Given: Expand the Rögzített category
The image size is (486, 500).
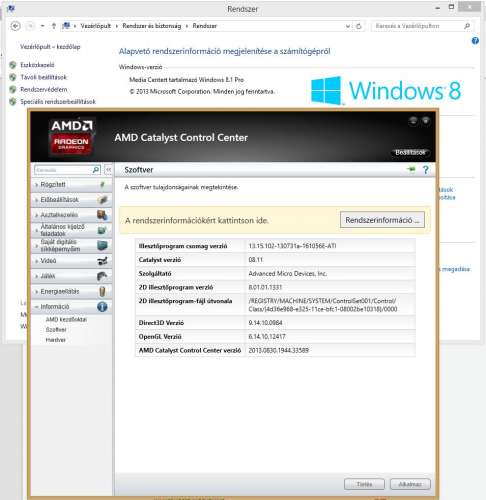Looking at the screenshot, I should point(36,185).
